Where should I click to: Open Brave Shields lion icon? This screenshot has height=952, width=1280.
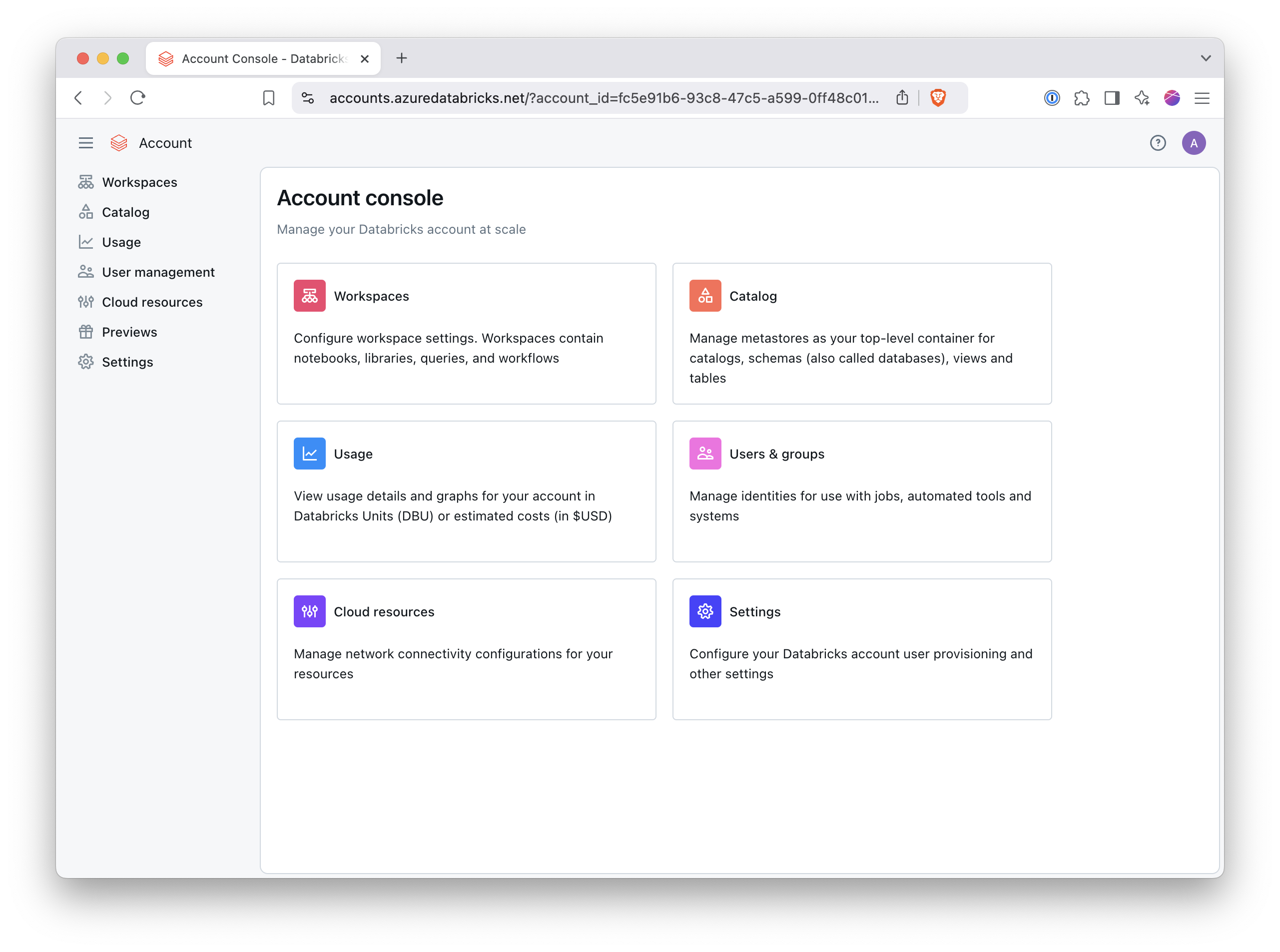point(938,98)
